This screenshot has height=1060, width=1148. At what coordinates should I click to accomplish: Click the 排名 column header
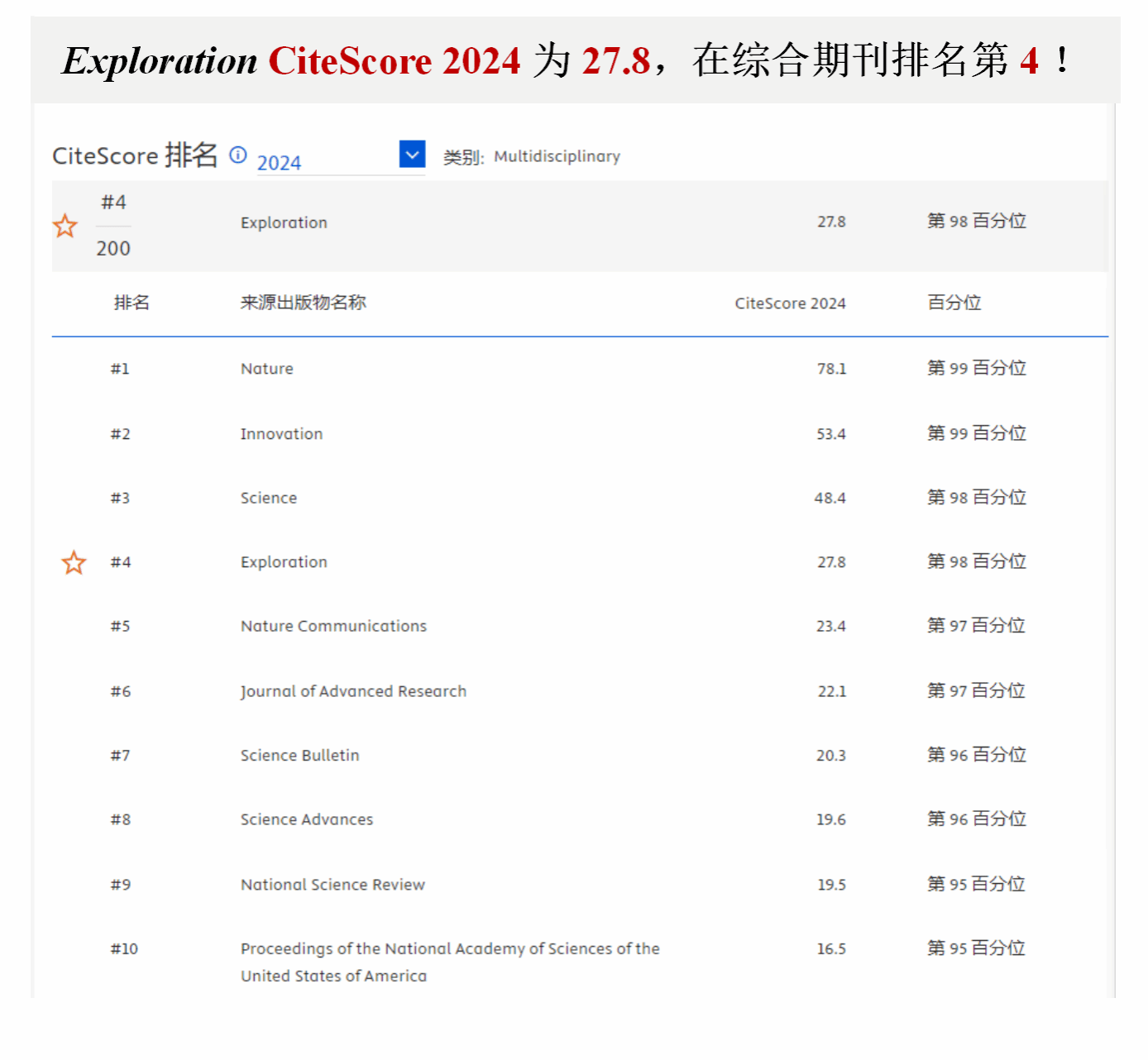click(132, 303)
